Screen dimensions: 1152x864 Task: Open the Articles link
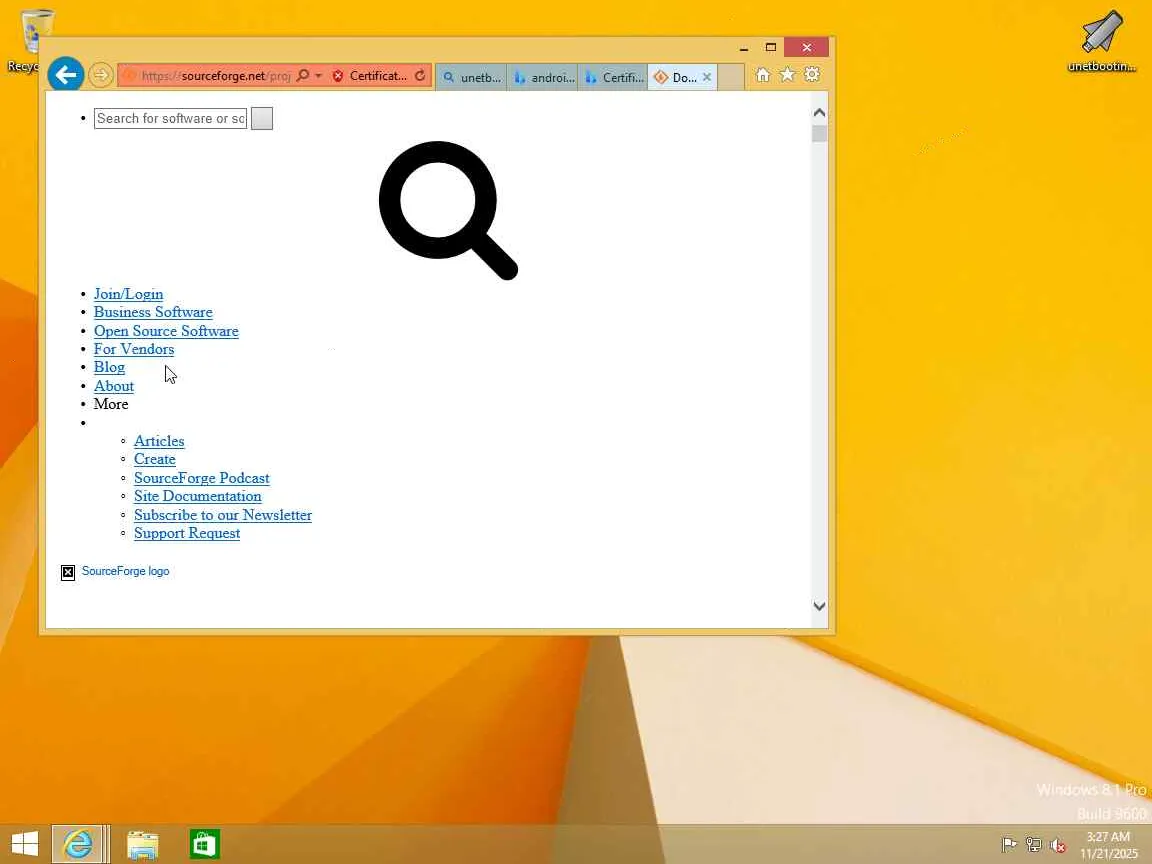(x=159, y=442)
